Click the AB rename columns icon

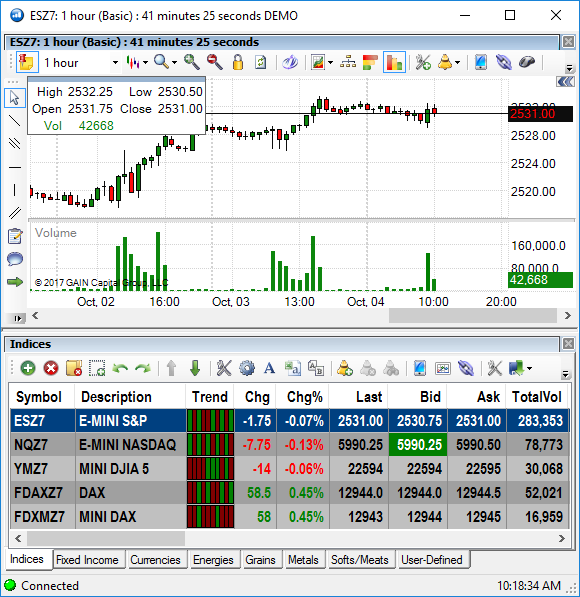pyautogui.click(x=316, y=368)
